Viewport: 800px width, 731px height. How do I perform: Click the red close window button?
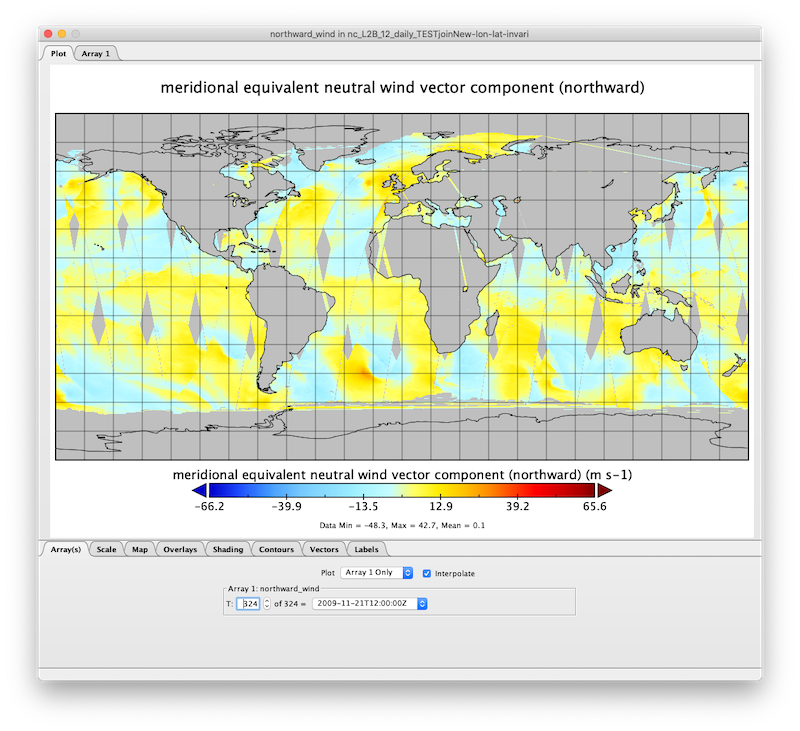click(50, 33)
